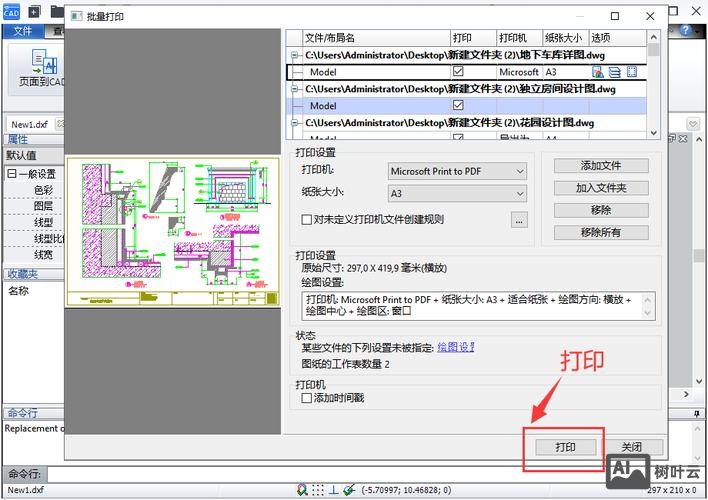Viewport: 708px width, 500px height.
Task: Open the 文件 menu tab
Action: tap(23, 31)
